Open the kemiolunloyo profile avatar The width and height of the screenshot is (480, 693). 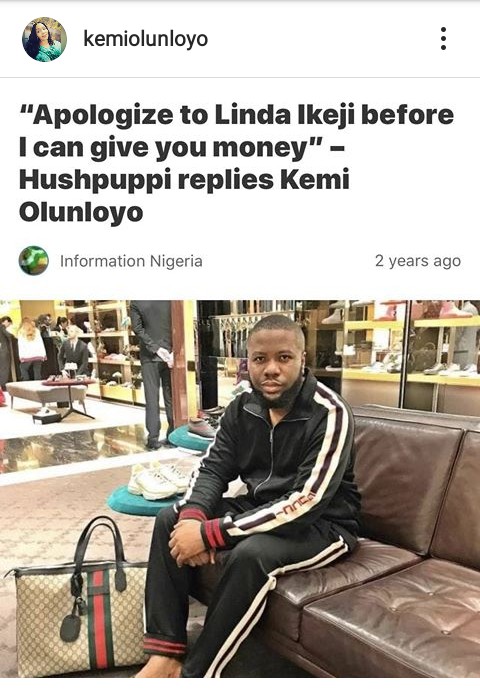(x=44, y=39)
